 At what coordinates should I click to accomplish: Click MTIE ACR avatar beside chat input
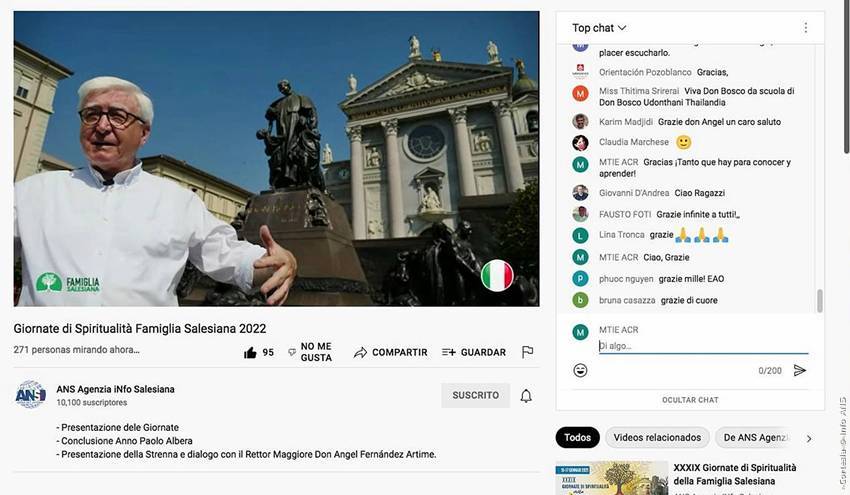click(x=580, y=332)
